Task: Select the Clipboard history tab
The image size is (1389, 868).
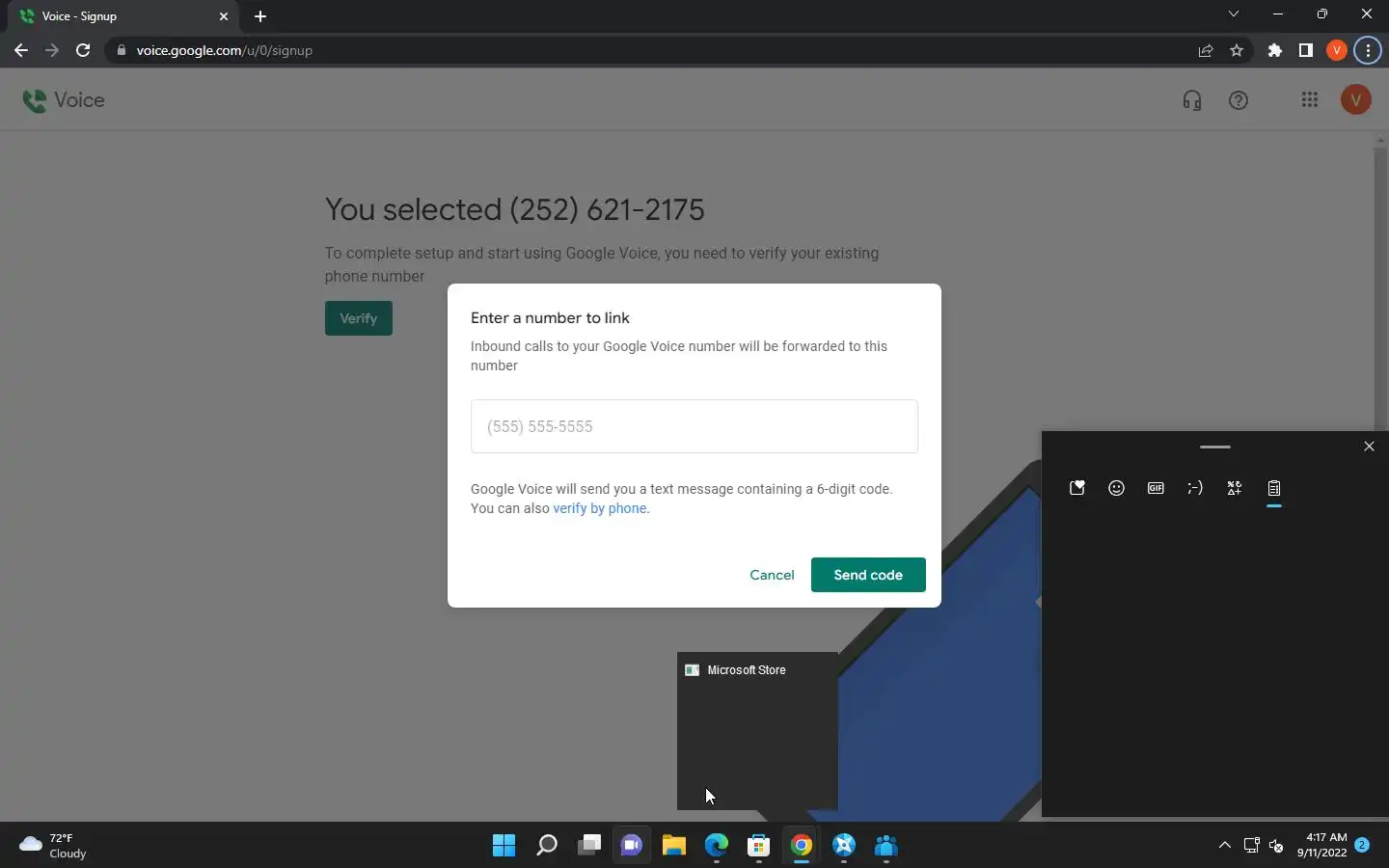Action: click(1274, 488)
